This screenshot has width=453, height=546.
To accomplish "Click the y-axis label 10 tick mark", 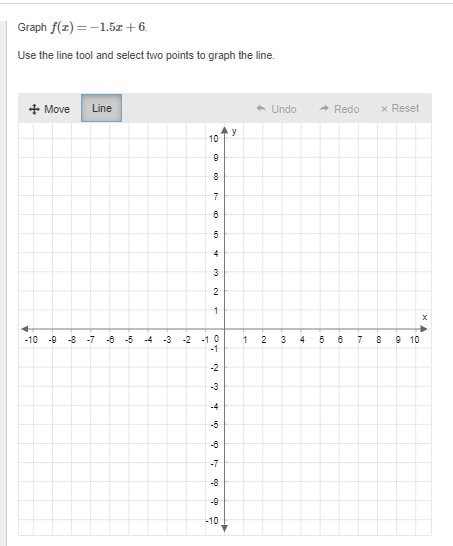I will pyautogui.click(x=225, y=139).
